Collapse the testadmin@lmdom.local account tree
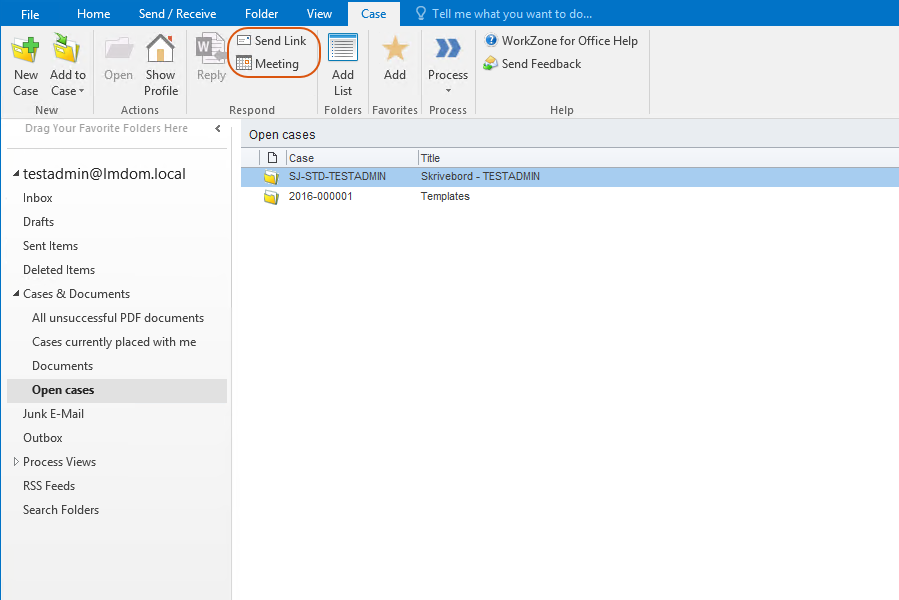 (16, 175)
